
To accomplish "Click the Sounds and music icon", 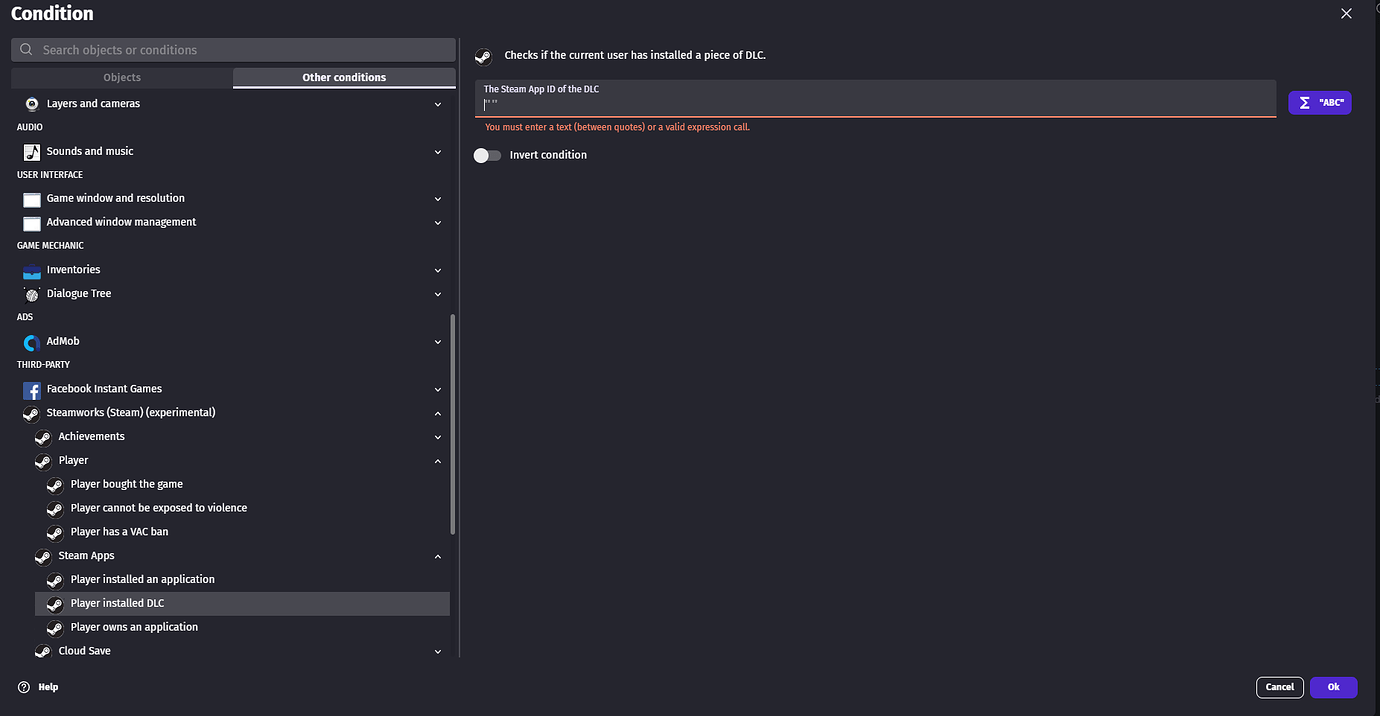I will pos(31,151).
